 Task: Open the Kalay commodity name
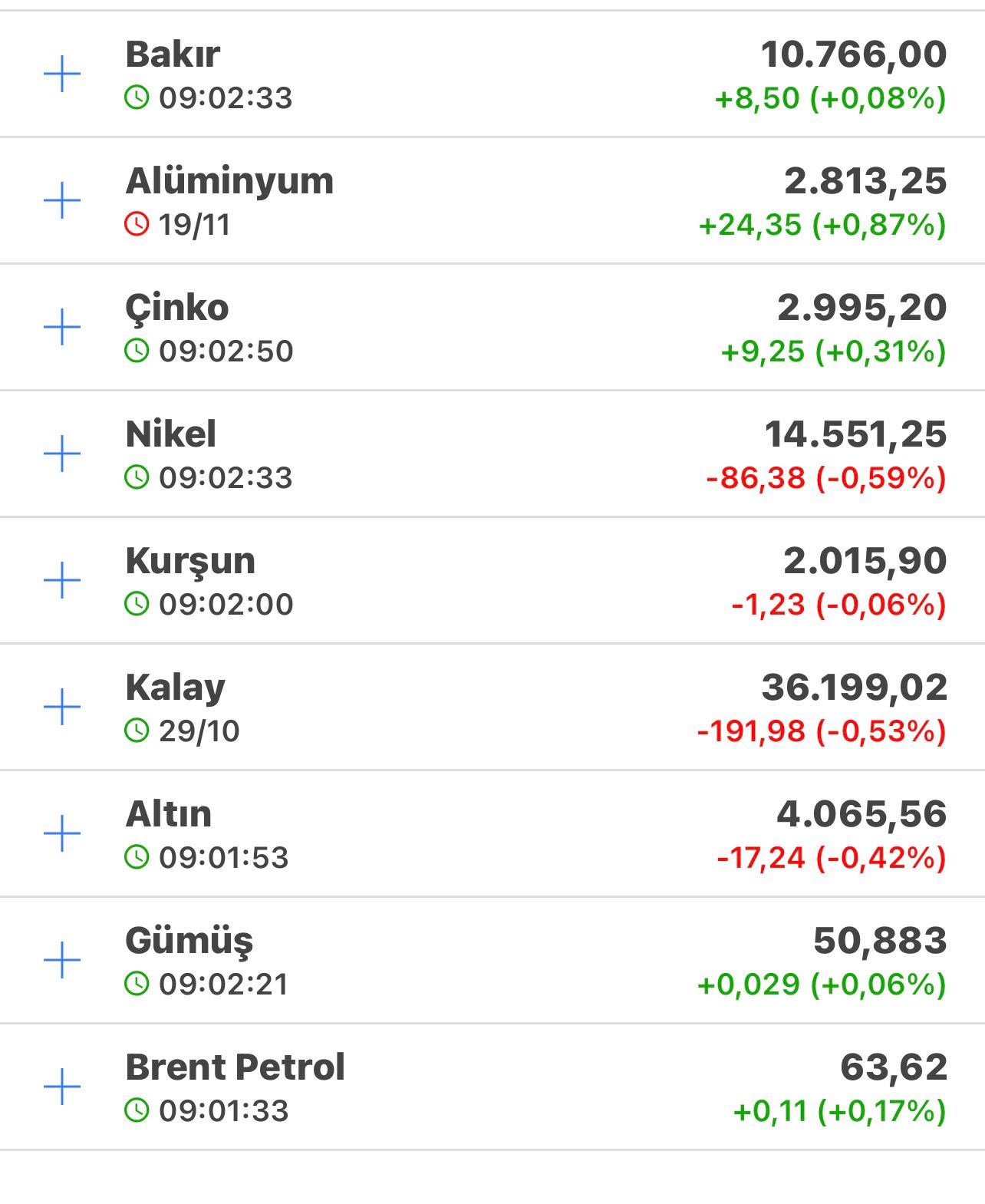pos(175,688)
